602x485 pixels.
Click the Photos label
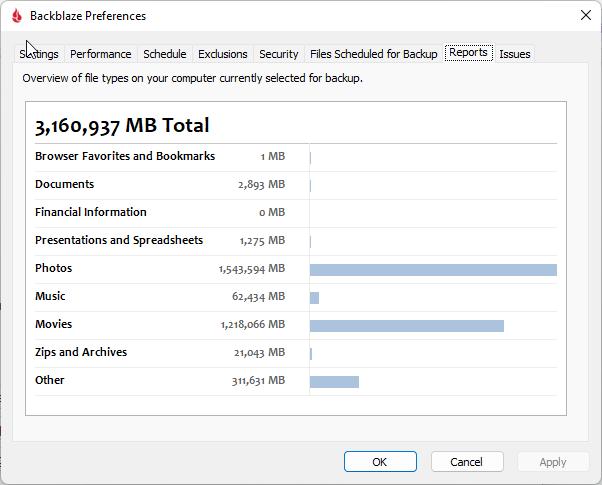53,268
